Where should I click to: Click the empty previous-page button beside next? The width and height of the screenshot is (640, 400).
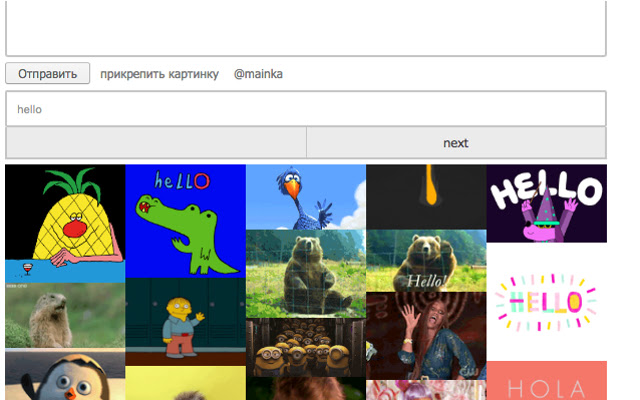click(x=156, y=143)
